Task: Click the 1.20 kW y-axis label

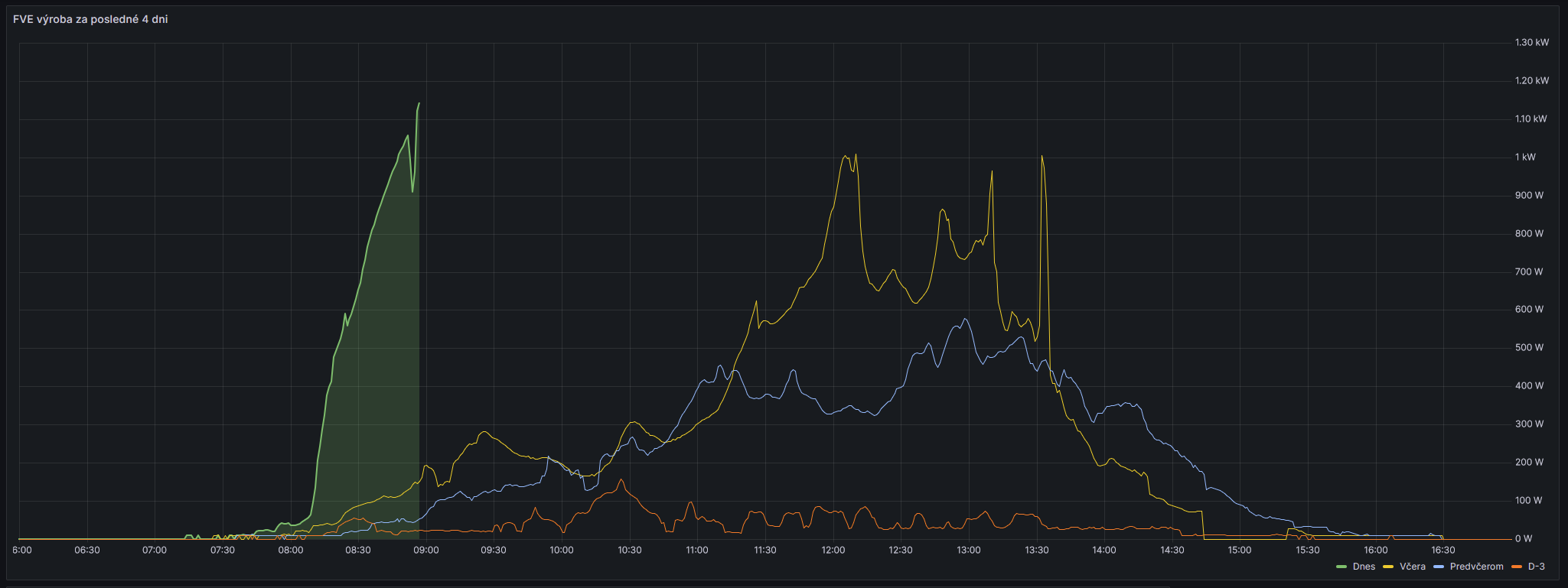Action: (x=1532, y=81)
